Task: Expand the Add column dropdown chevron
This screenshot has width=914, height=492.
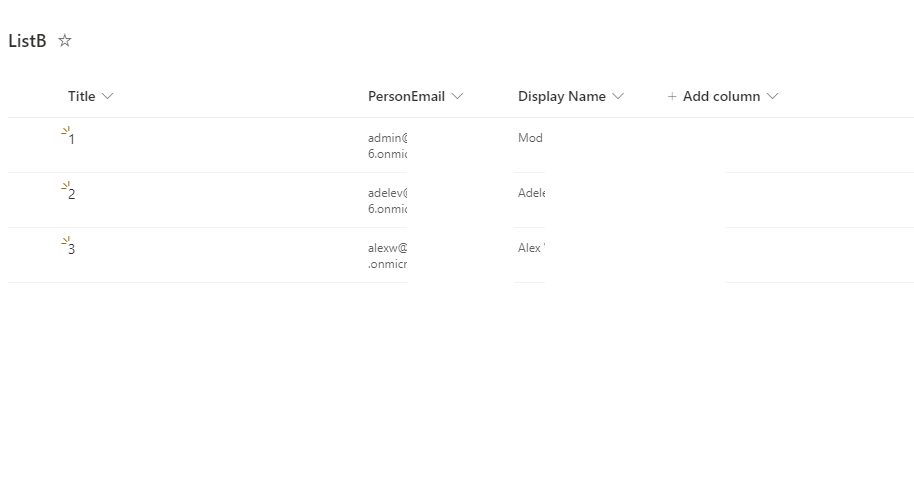Action: coord(772,96)
